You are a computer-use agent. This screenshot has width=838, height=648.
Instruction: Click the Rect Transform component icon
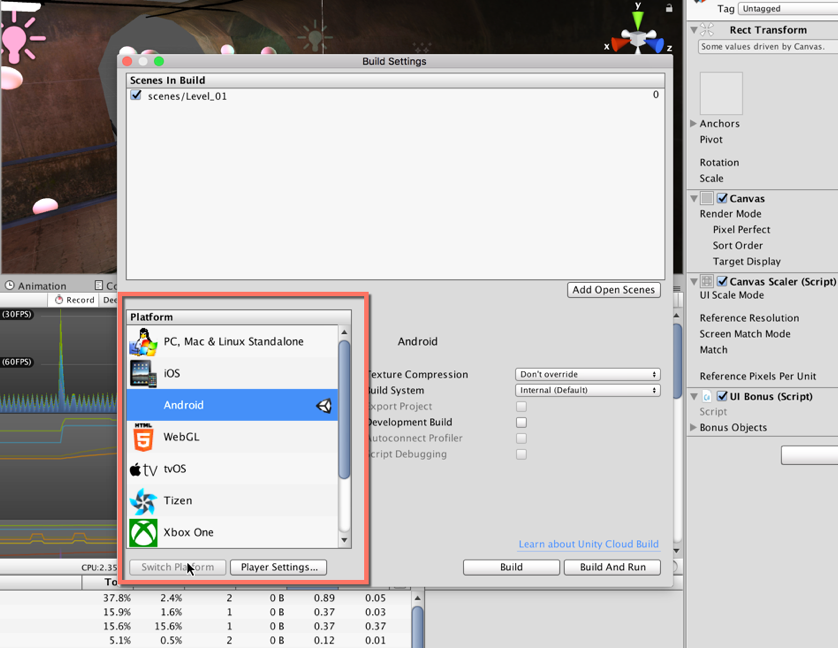[x=707, y=30]
